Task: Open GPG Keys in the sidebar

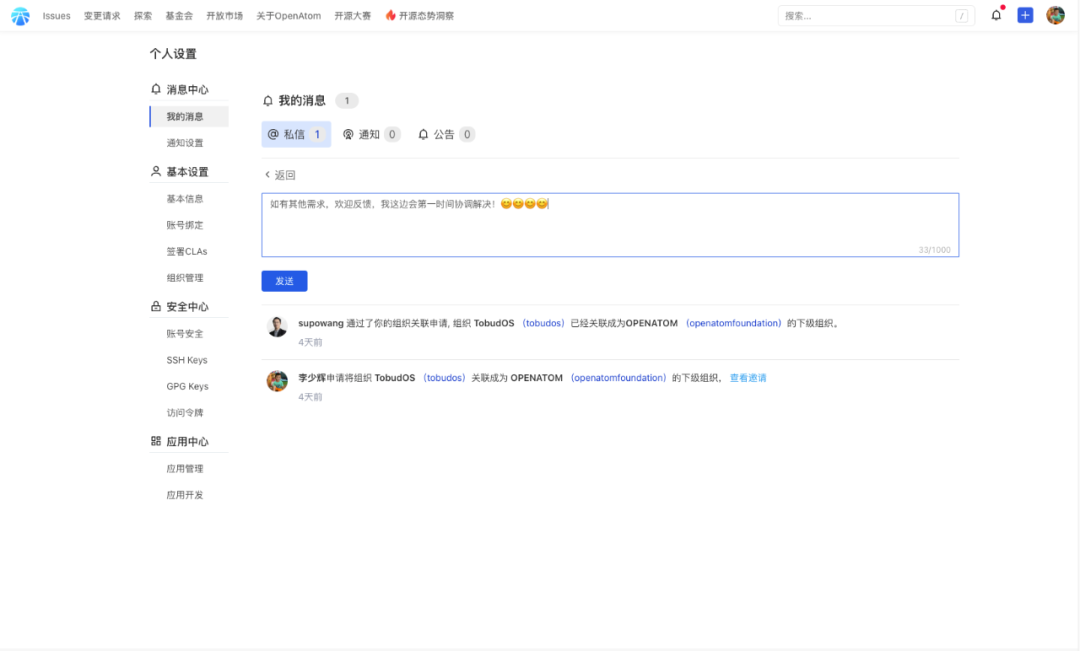Action: point(187,386)
